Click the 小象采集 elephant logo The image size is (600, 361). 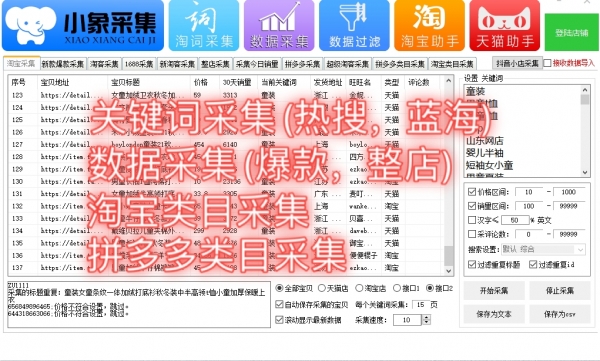83,25
